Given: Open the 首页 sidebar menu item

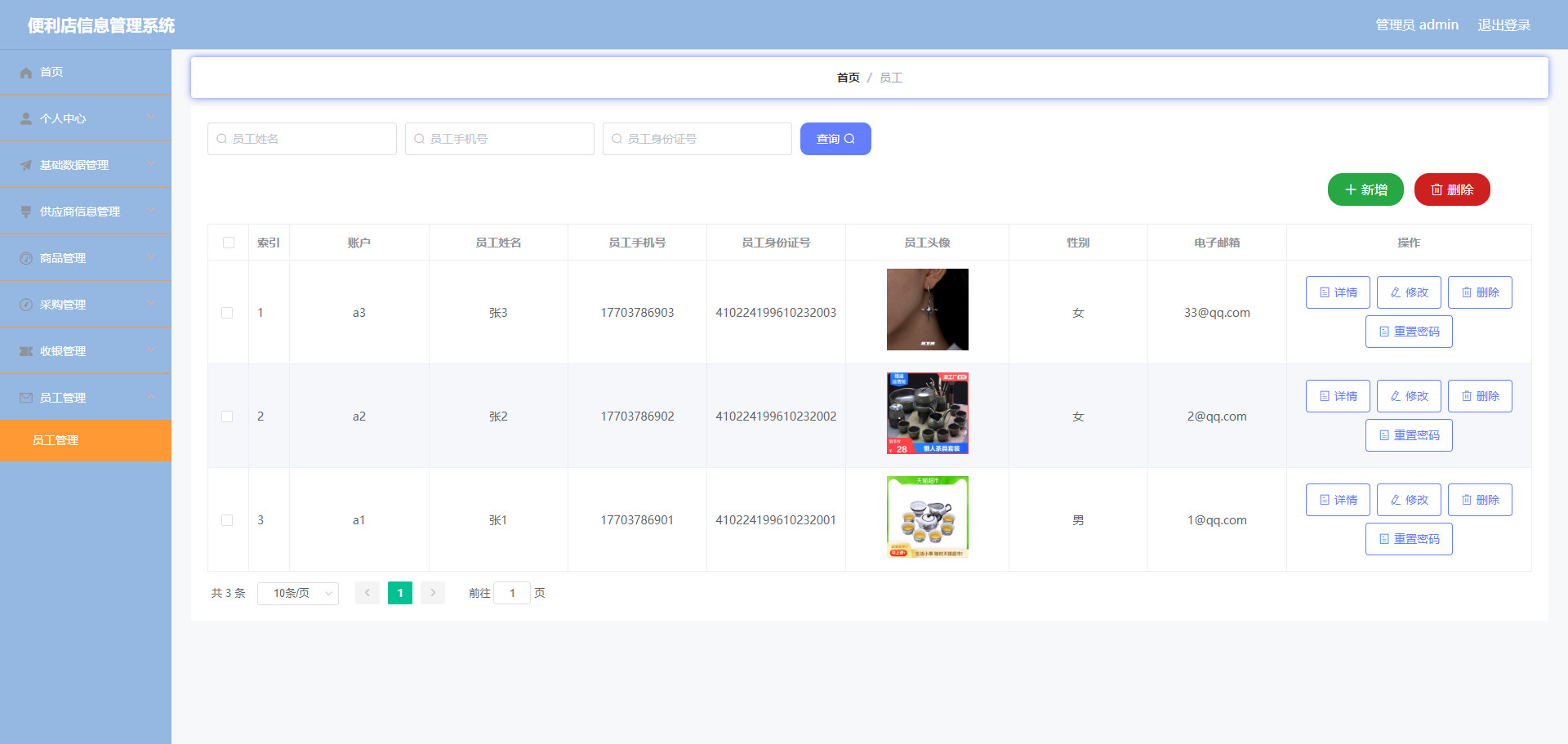Looking at the screenshot, I should coord(86,72).
